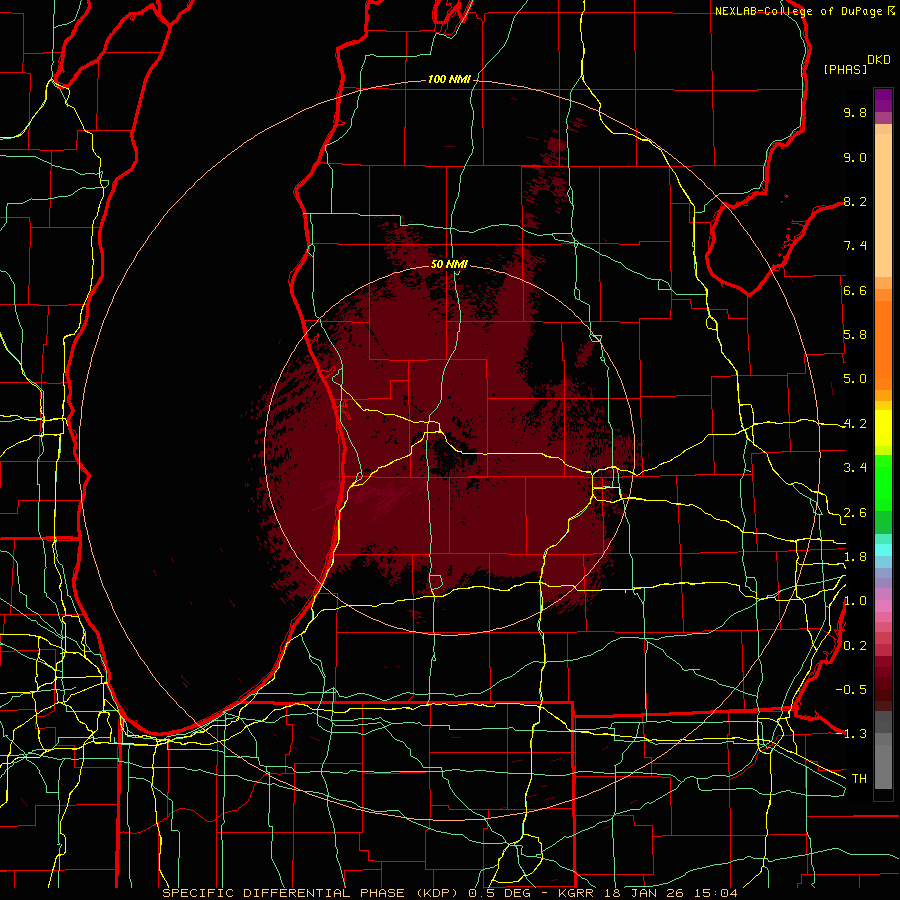Click the 50 NMI range ring label
Viewport: 900px width, 900px height.
coord(449,264)
